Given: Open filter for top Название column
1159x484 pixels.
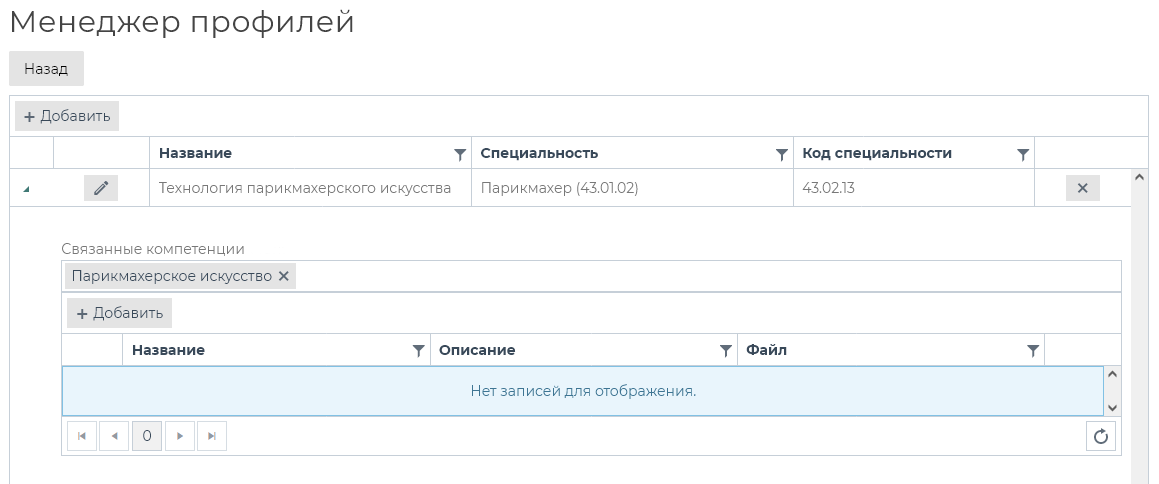Looking at the screenshot, I should click(460, 154).
